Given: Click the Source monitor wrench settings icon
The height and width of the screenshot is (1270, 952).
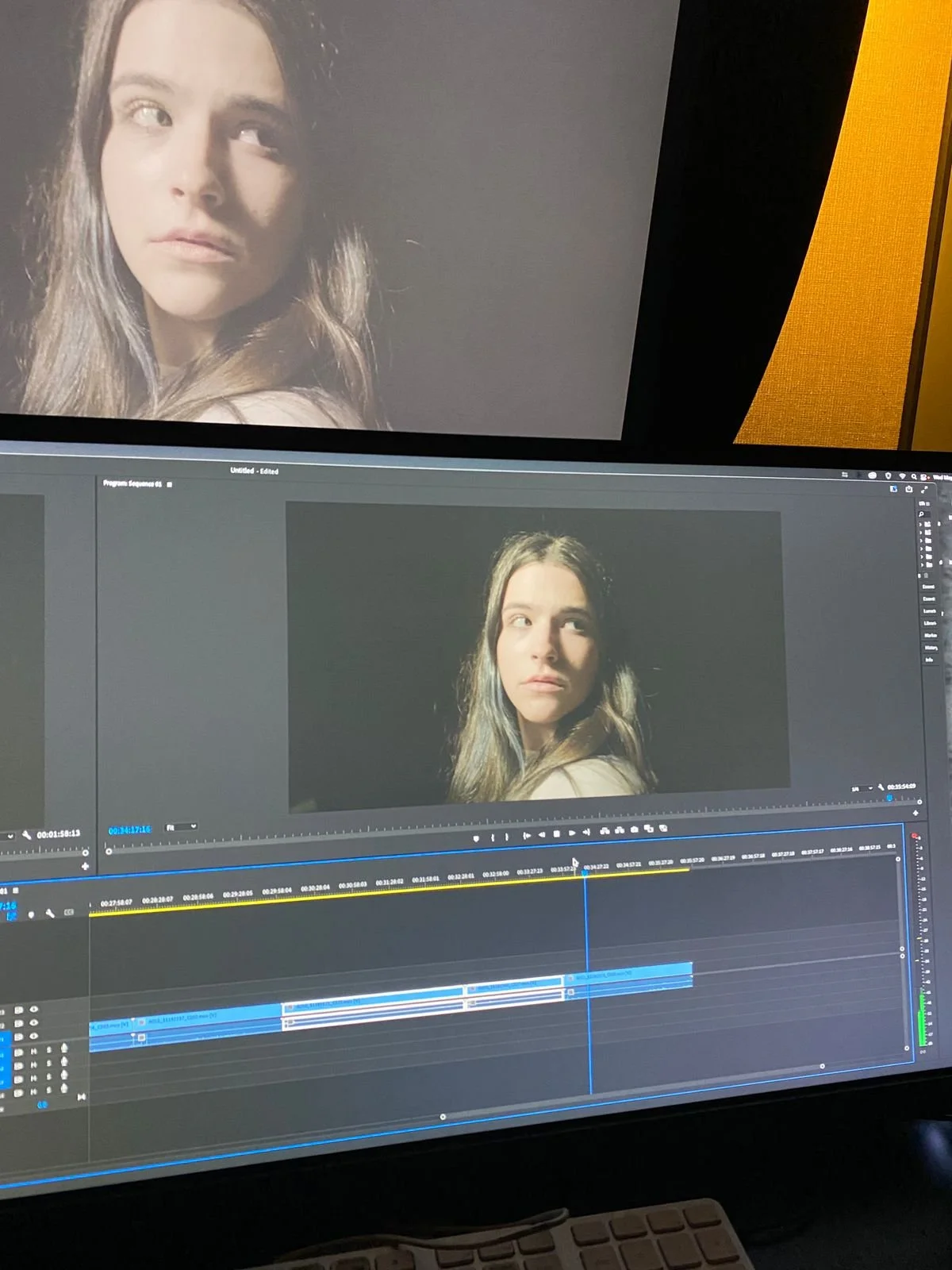Looking at the screenshot, I should click(x=26, y=834).
